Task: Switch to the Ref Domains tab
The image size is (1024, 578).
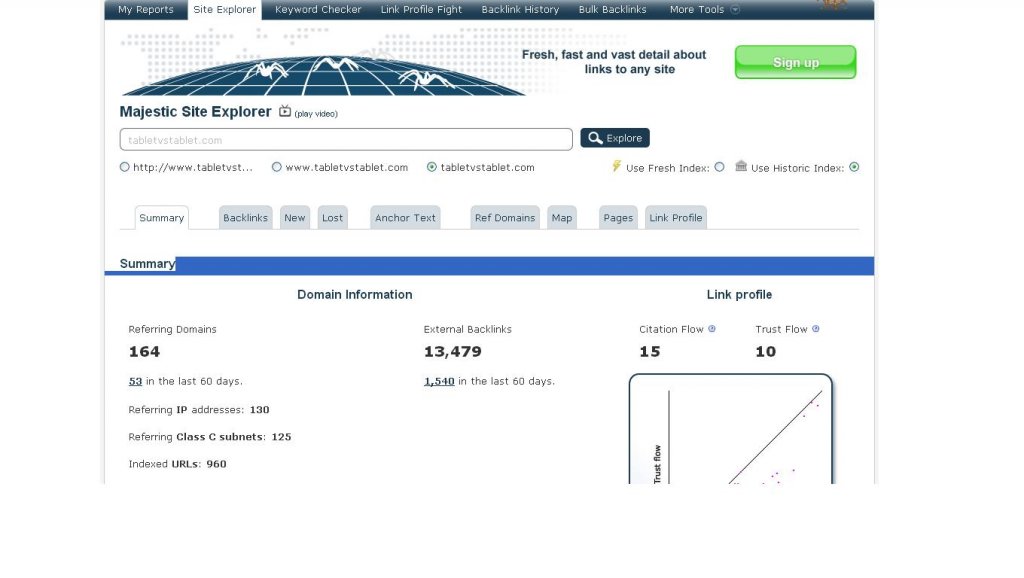Action: [x=505, y=218]
